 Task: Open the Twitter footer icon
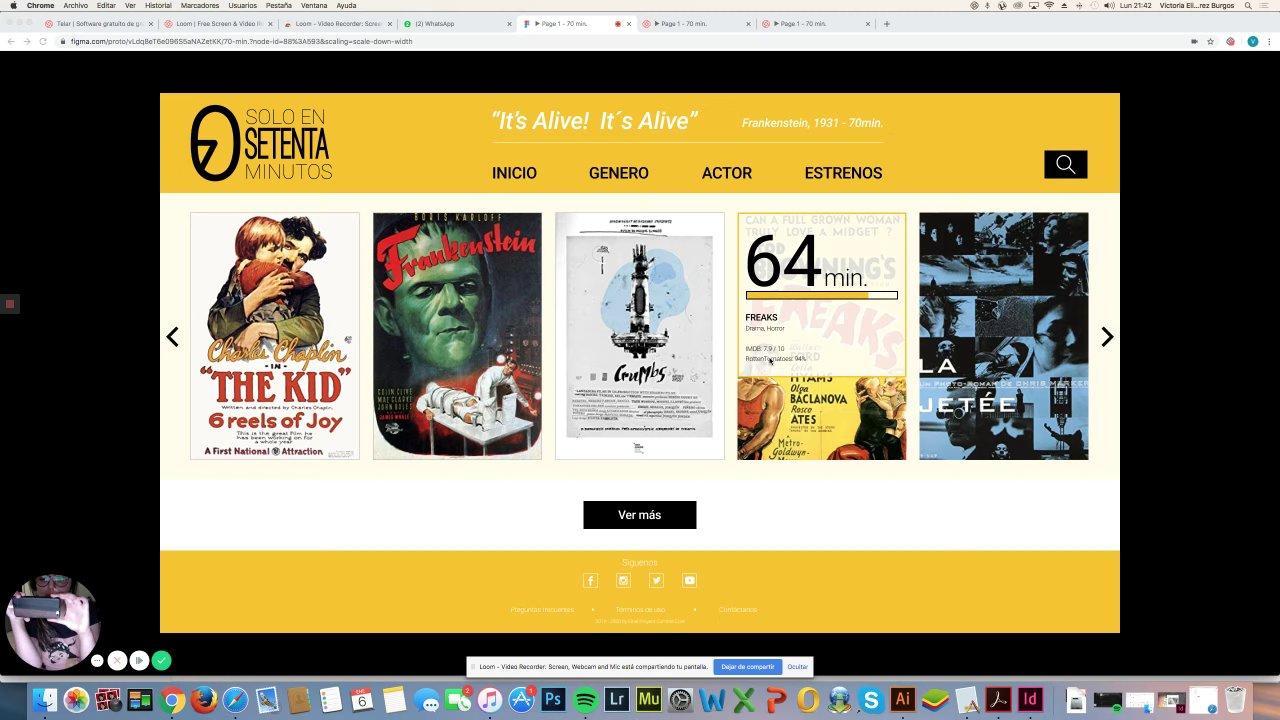[x=656, y=581]
